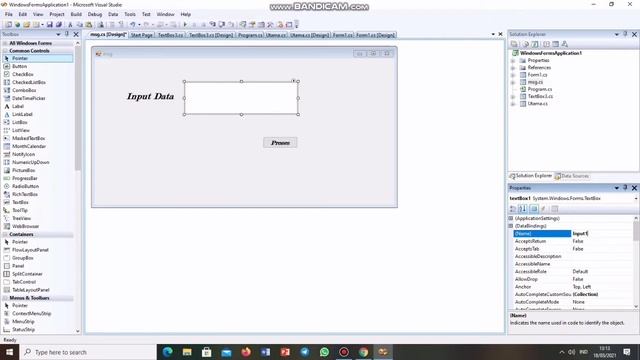Open the Build menu
This screenshot has height=360, width=640.
[76, 14]
